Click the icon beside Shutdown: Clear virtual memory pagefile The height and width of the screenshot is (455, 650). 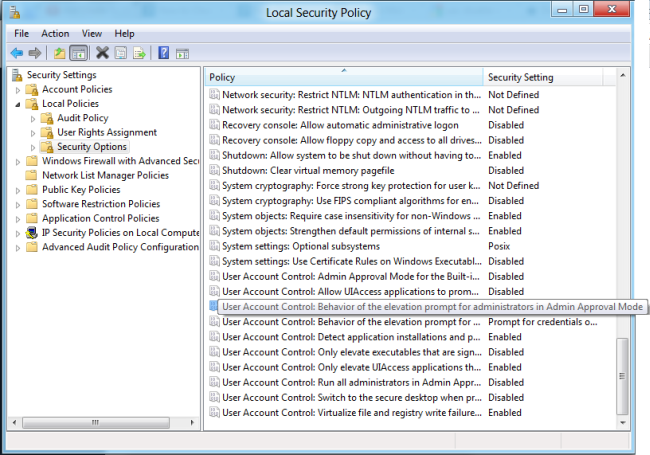[x=214, y=170]
